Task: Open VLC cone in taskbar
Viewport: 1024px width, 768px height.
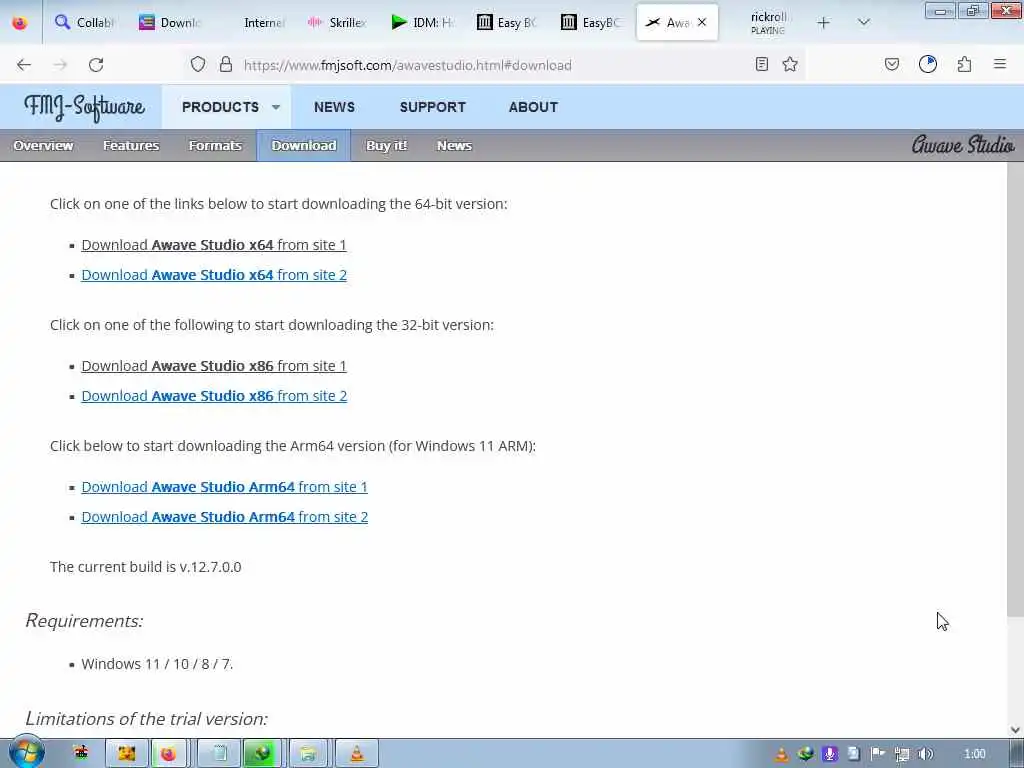Action: click(357, 754)
